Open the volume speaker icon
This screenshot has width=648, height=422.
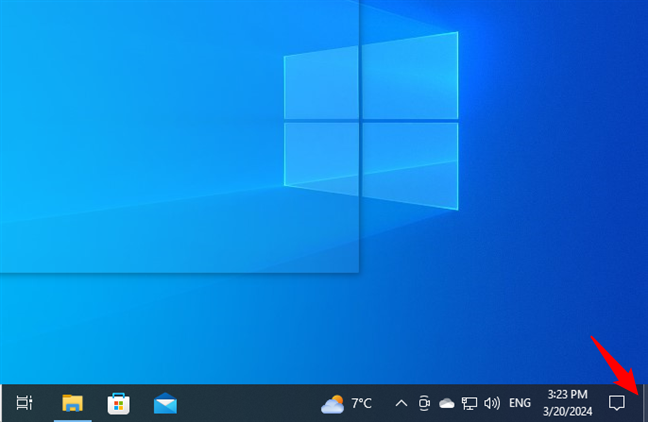492,403
